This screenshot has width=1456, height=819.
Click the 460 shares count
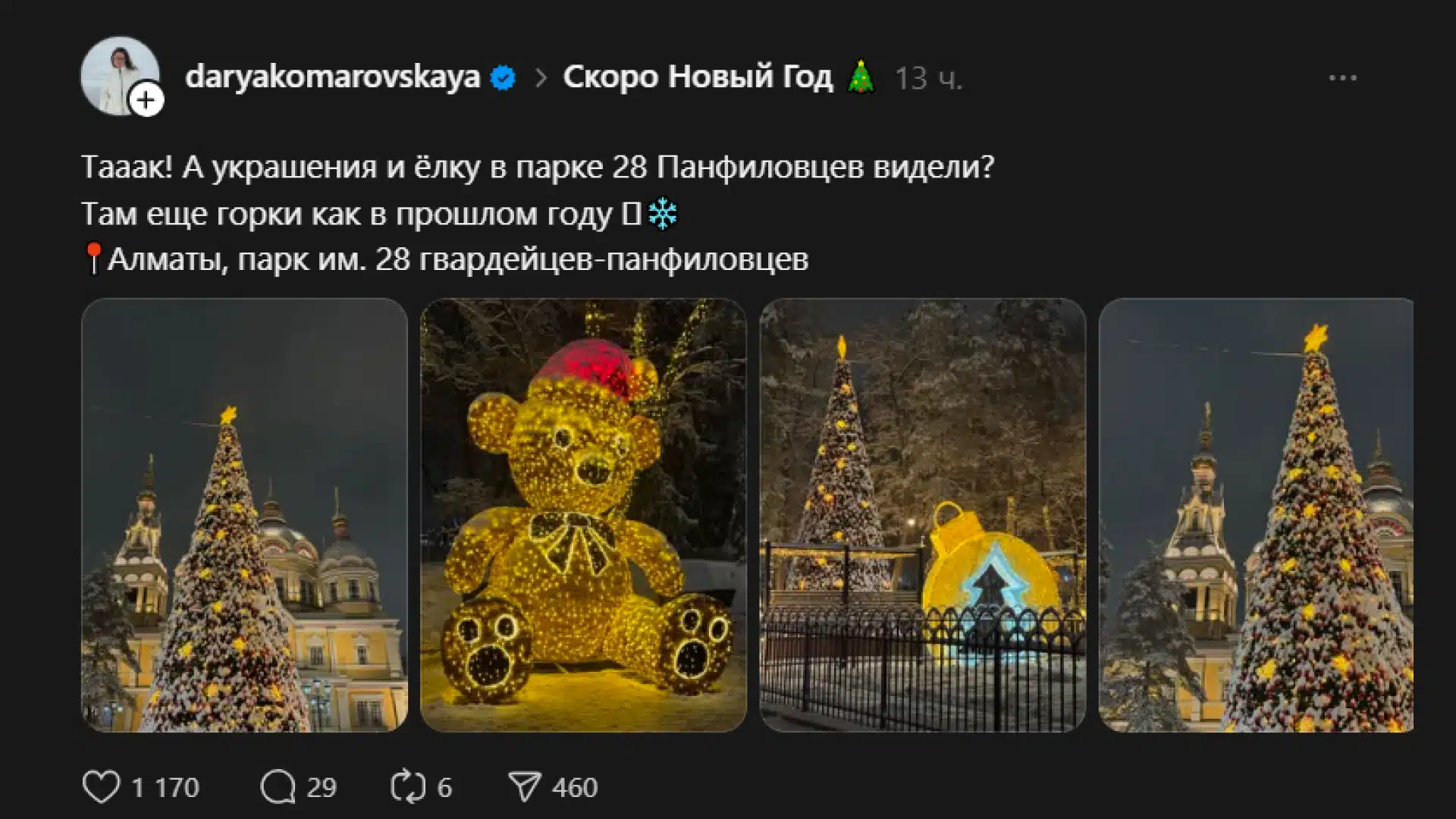pyautogui.click(x=575, y=788)
